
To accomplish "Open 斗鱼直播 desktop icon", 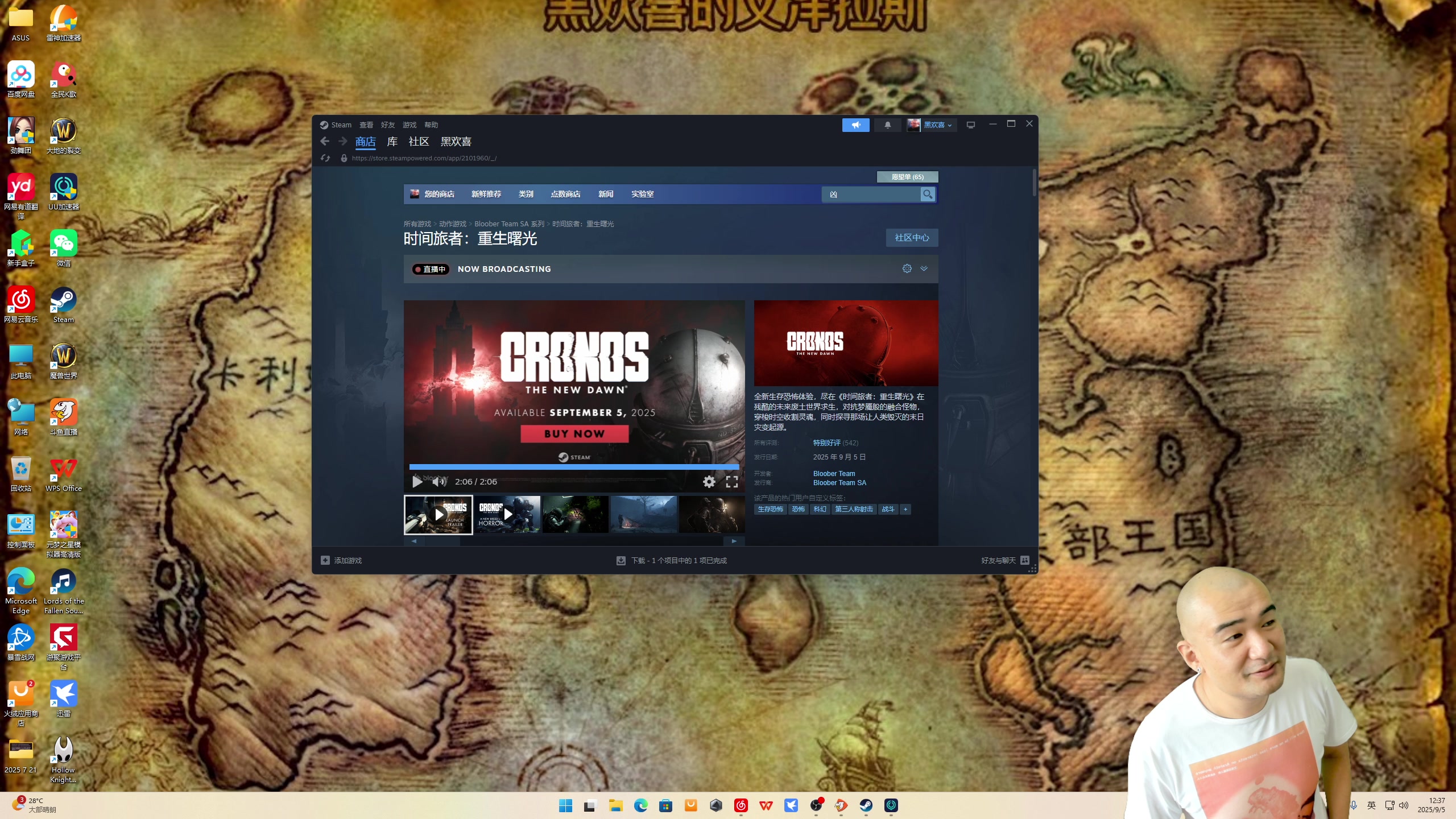I will (64, 418).
